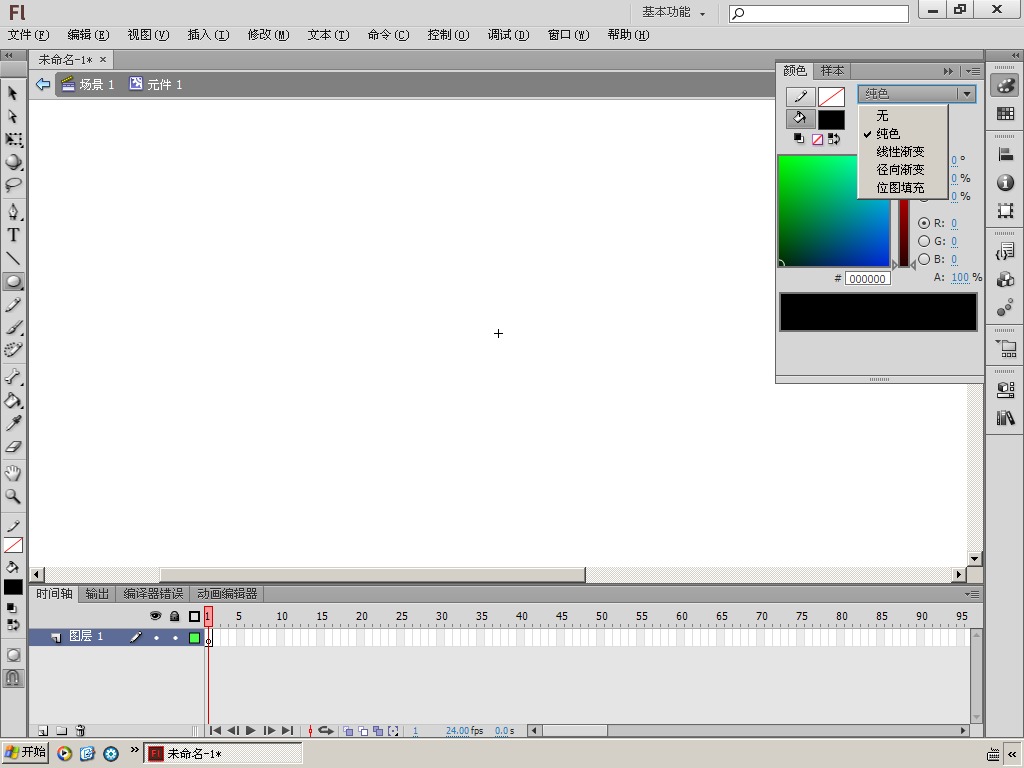Toggle the loop playback button
1024x768 pixels.
click(x=326, y=731)
